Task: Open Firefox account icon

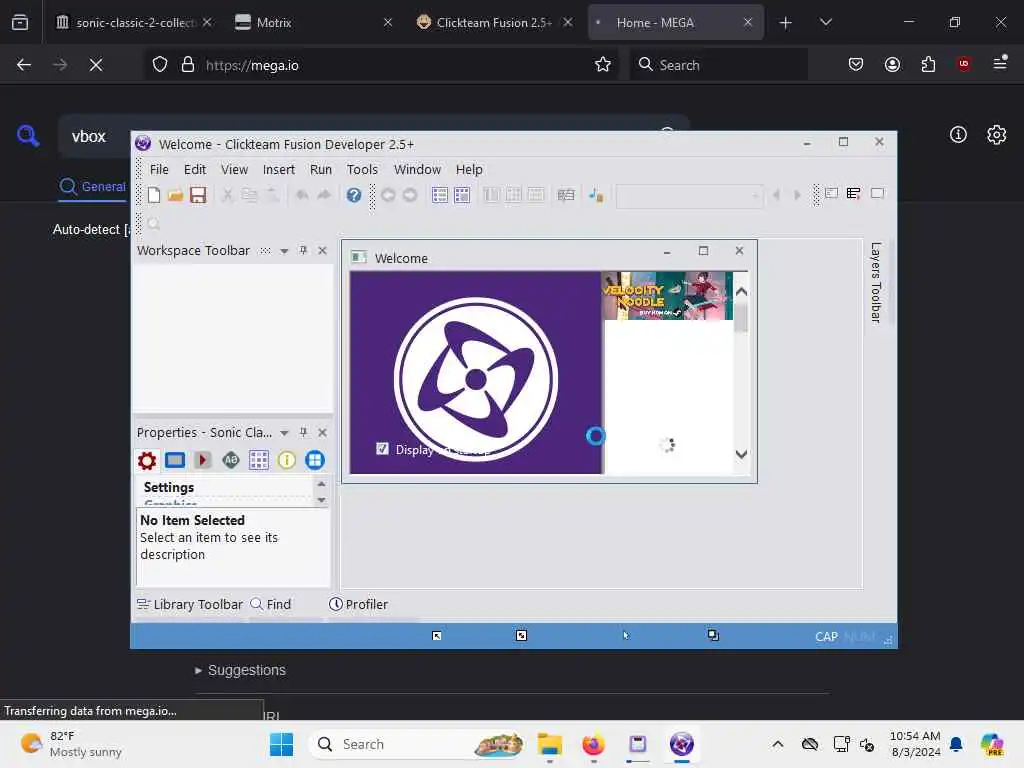Action: (x=892, y=65)
